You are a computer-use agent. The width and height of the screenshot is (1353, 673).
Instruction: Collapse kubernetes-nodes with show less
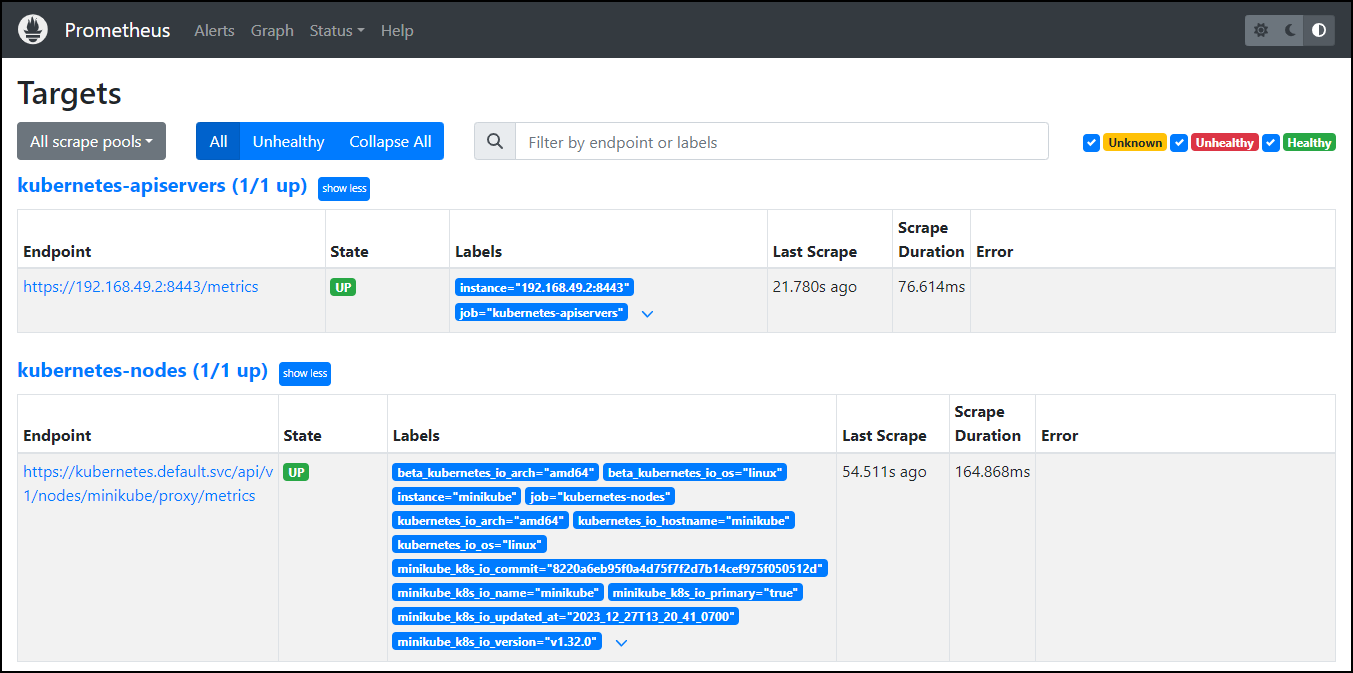[305, 373]
